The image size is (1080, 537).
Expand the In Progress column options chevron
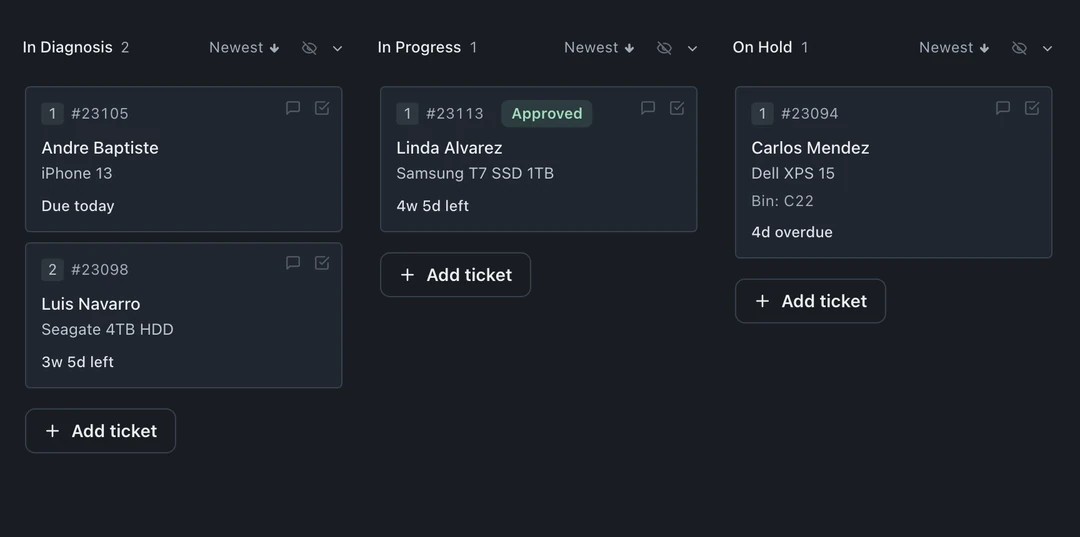coord(692,48)
